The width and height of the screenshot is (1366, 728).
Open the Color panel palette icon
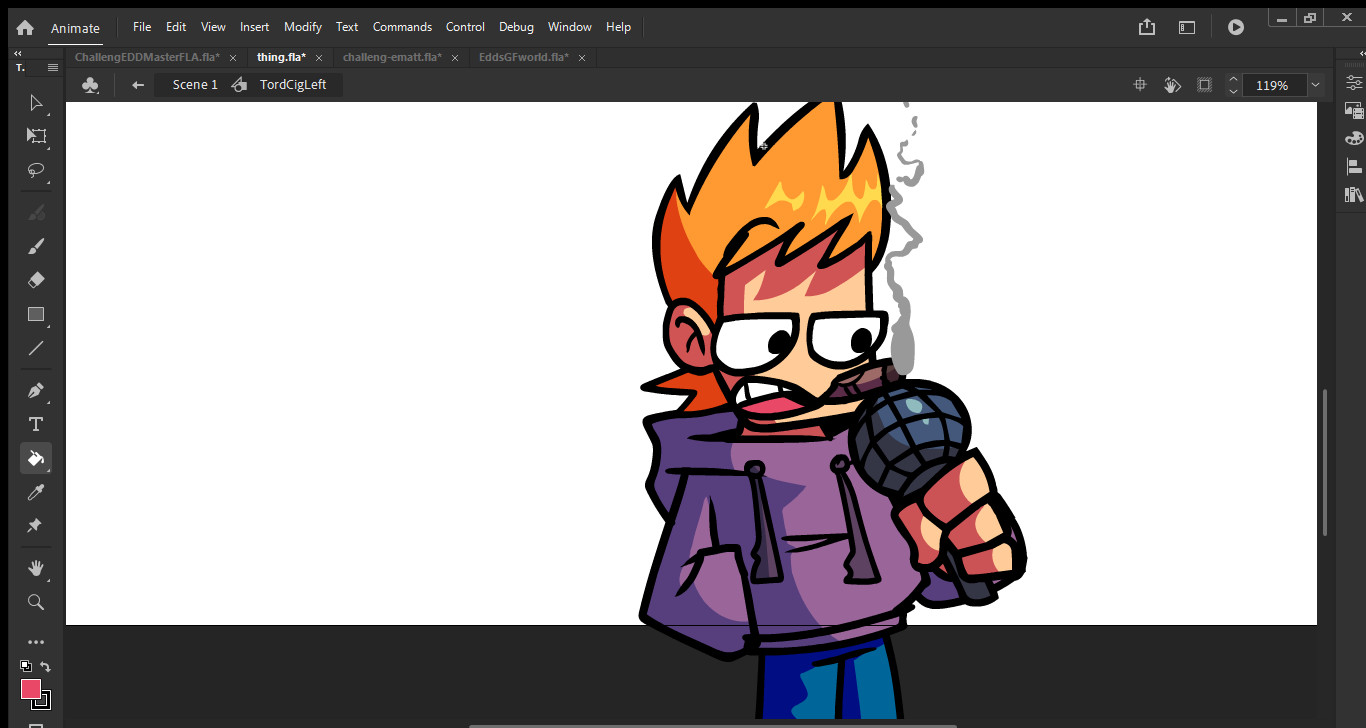1354,138
